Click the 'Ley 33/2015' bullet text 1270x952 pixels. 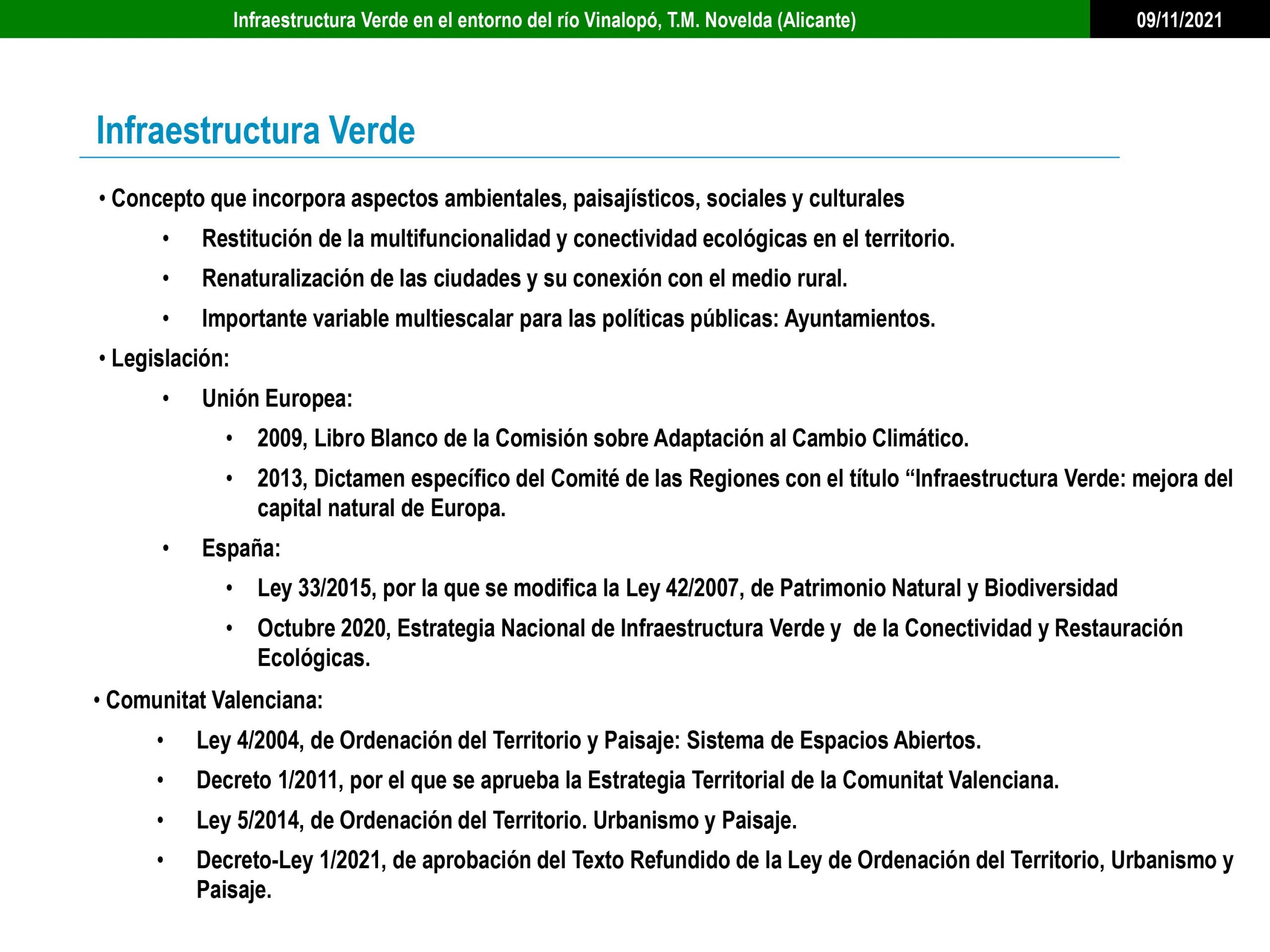[x=687, y=588]
